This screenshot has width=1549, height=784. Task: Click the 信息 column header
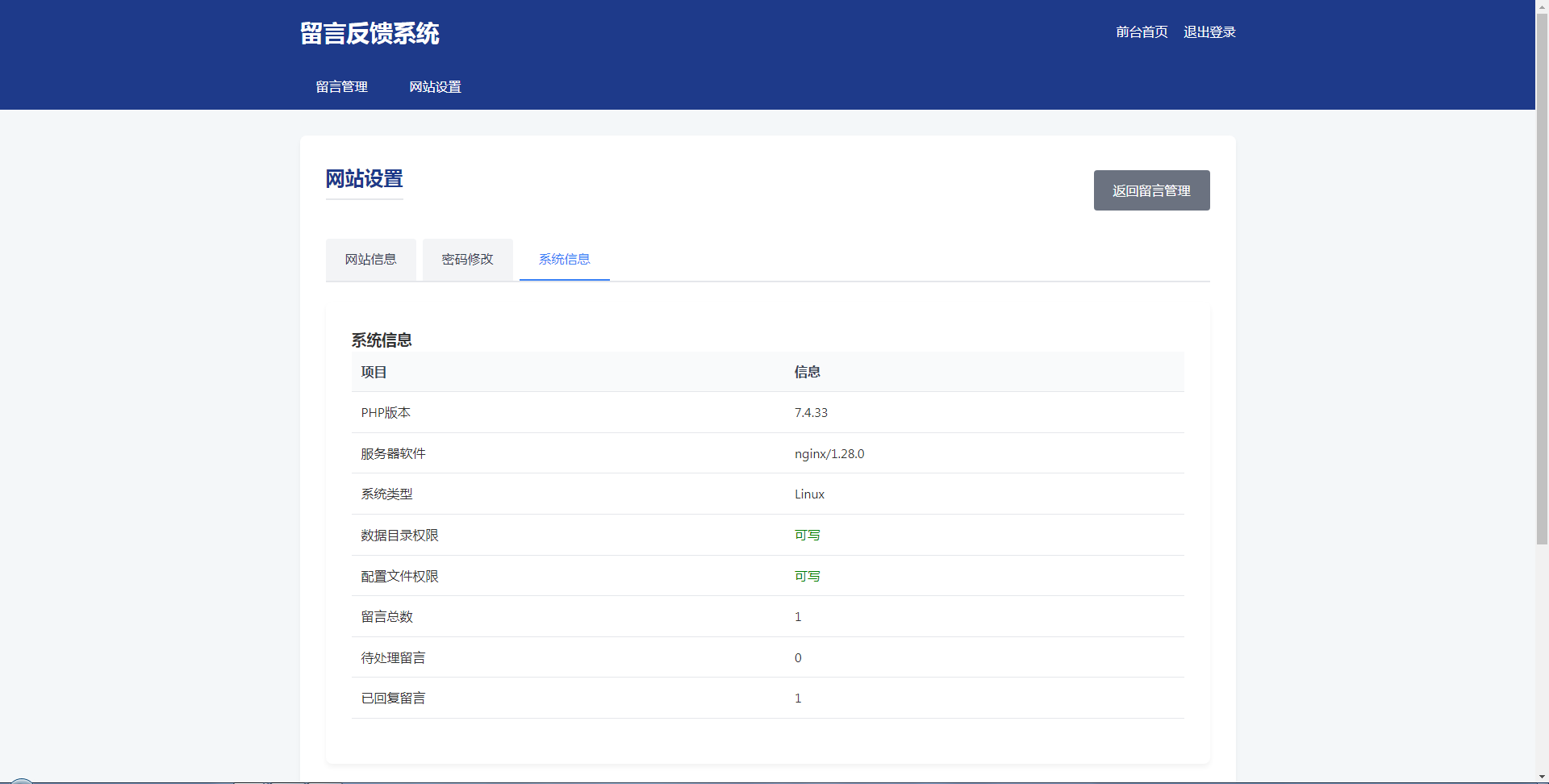[807, 373]
